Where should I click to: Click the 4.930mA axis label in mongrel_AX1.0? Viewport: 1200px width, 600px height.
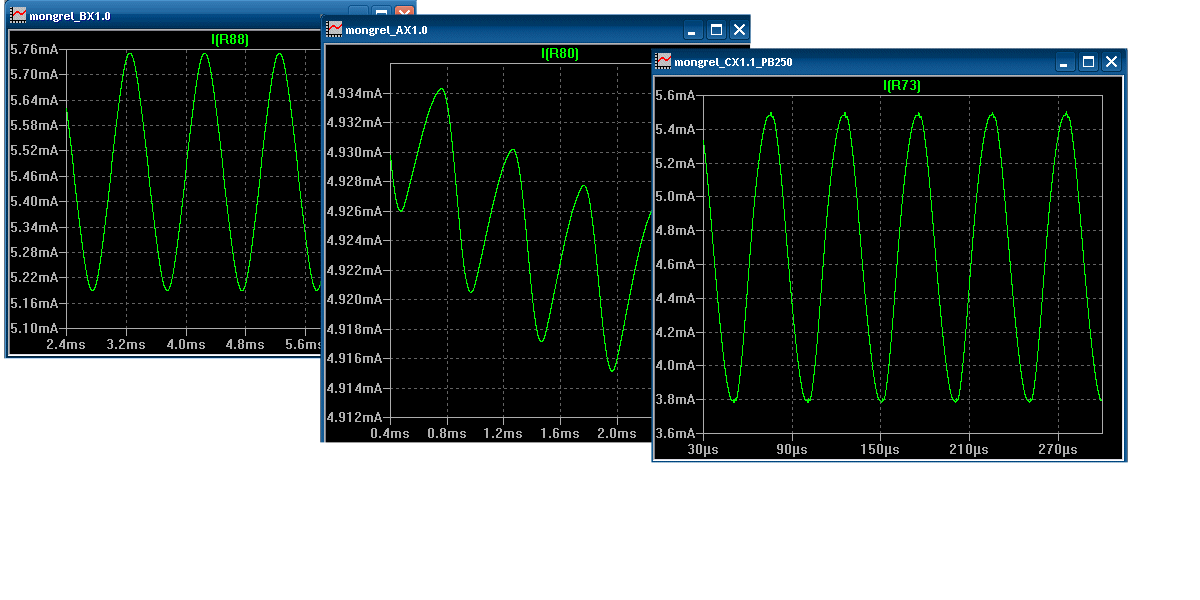[354, 152]
